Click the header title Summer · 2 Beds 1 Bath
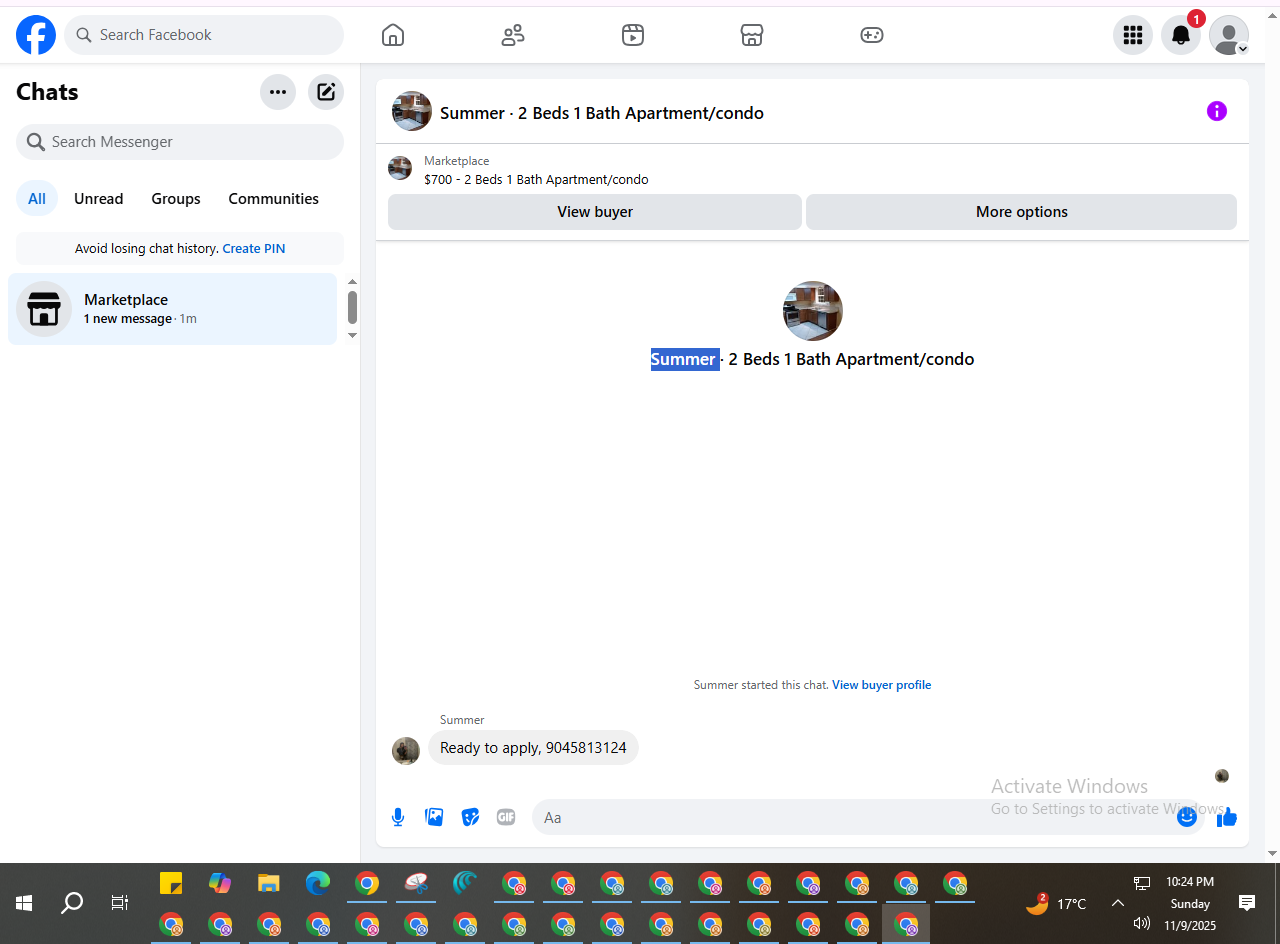 coord(602,113)
